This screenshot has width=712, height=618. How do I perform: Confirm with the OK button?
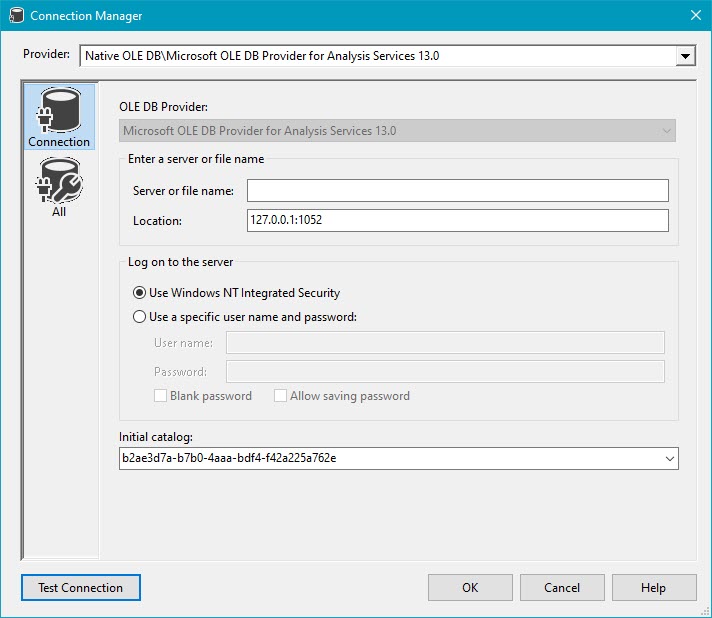pos(470,588)
